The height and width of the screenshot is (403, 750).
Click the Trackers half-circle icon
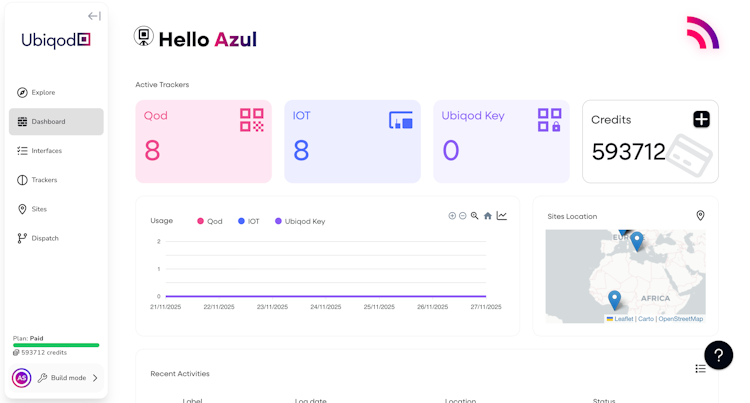22,180
